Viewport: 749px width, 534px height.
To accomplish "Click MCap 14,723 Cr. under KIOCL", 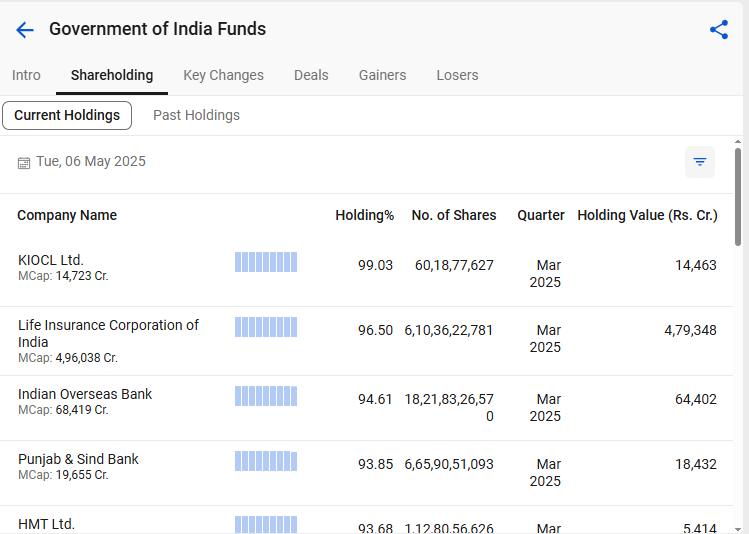I will [64, 276].
